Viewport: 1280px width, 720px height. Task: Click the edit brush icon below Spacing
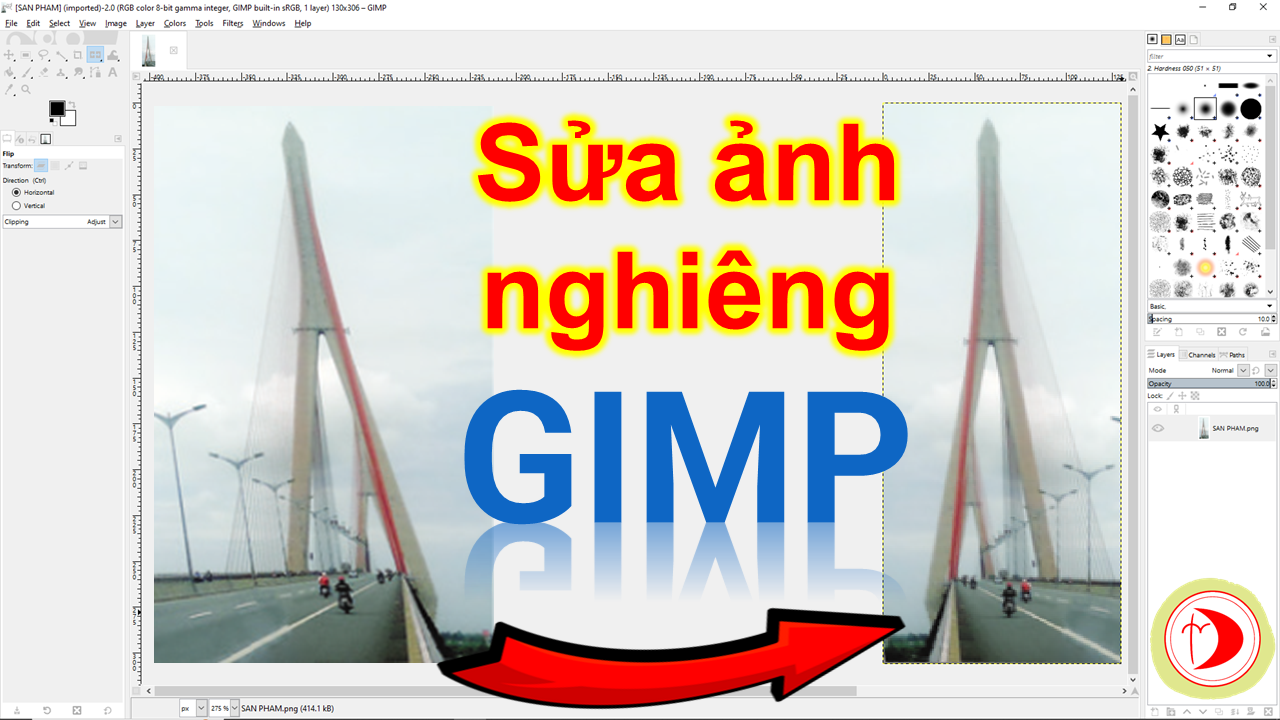click(1157, 332)
